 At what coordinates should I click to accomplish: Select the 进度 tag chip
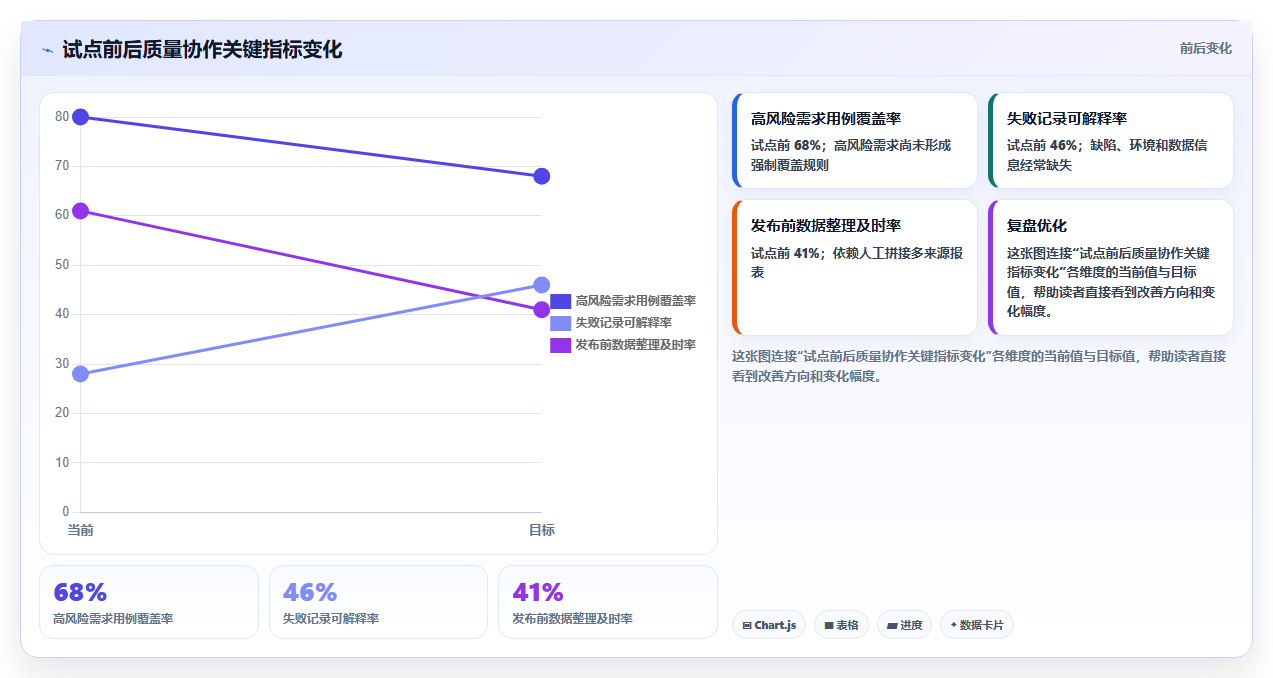pyautogui.click(x=904, y=625)
